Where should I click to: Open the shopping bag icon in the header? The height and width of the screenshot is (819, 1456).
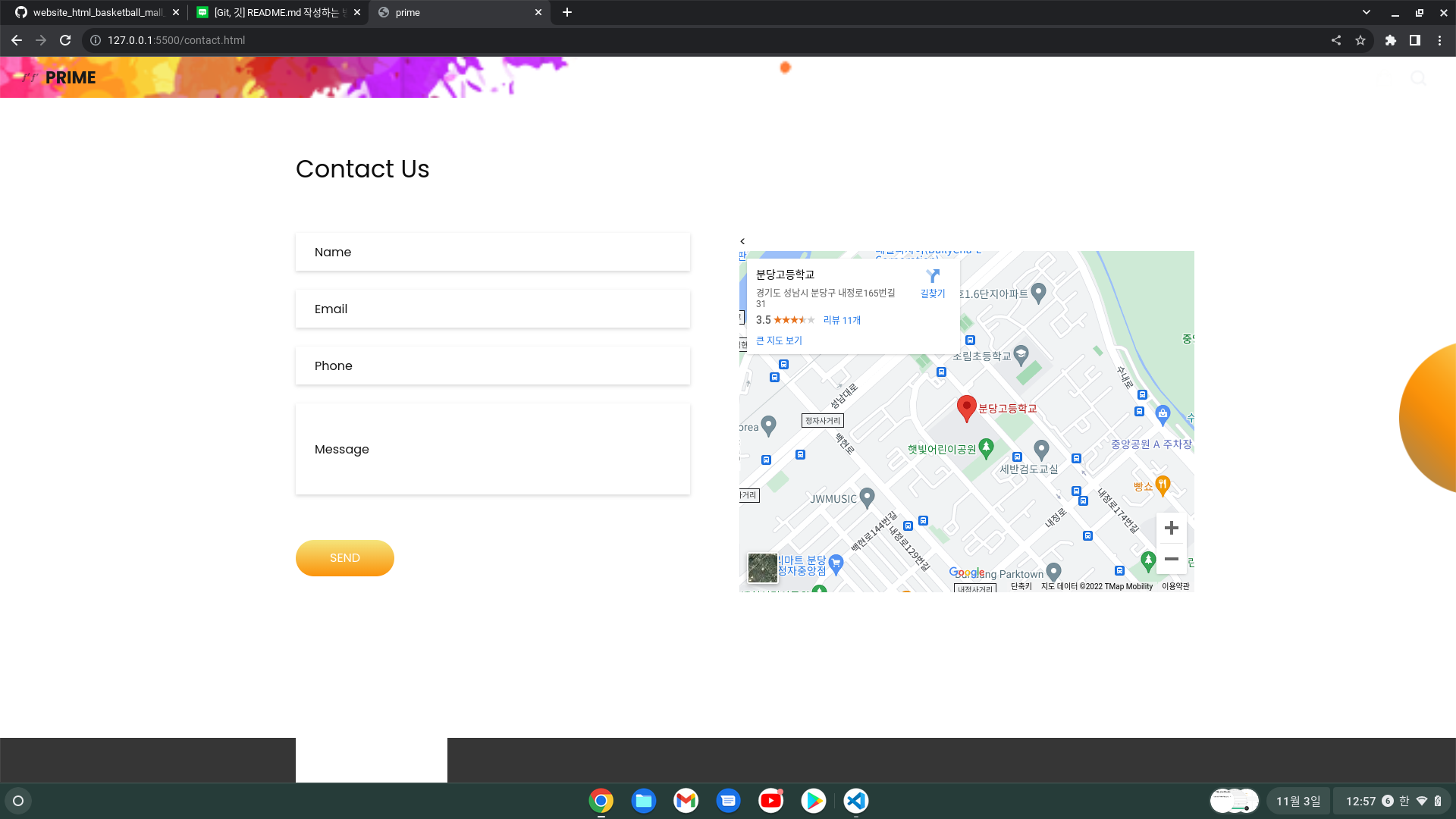[1384, 77]
